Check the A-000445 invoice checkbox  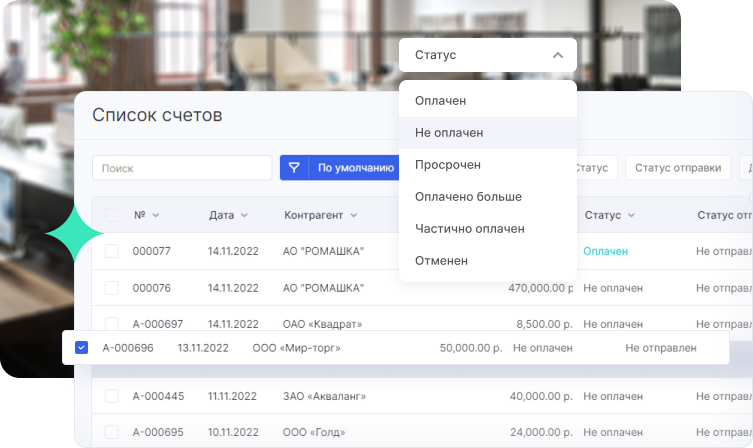111,396
